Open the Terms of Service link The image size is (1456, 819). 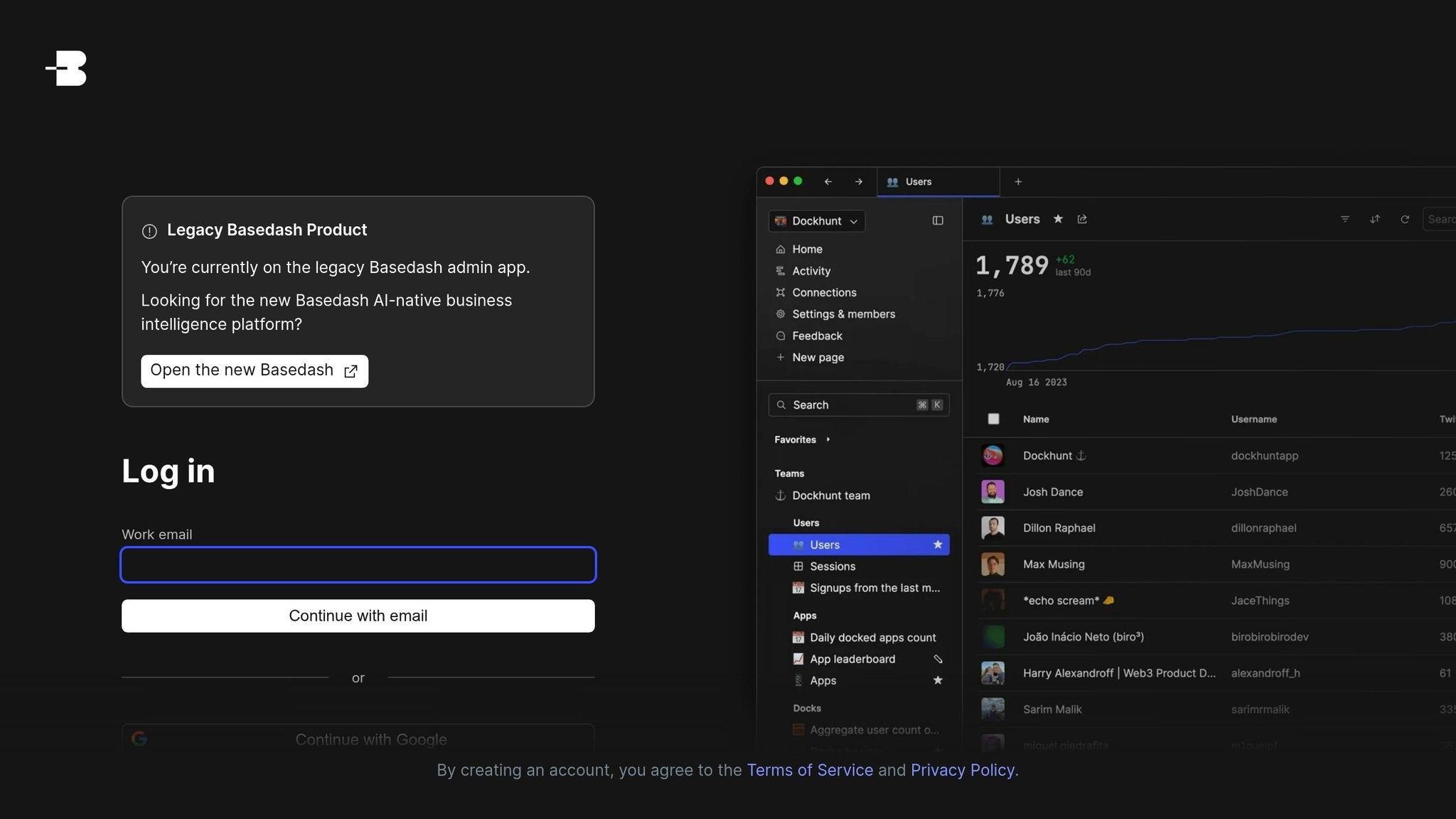point(810,770)
